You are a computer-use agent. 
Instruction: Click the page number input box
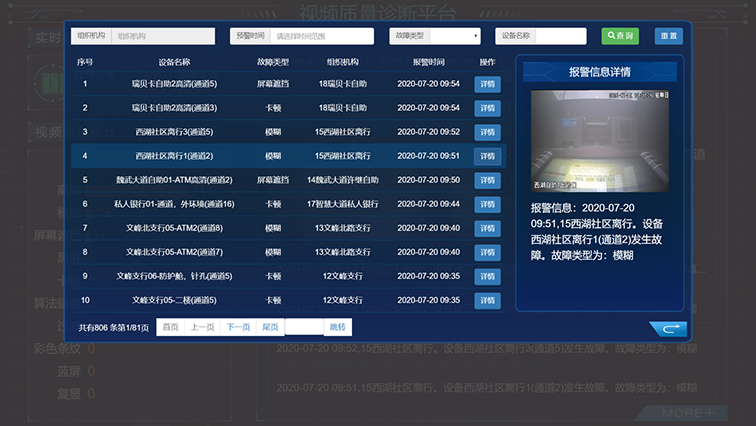point(304,327)
